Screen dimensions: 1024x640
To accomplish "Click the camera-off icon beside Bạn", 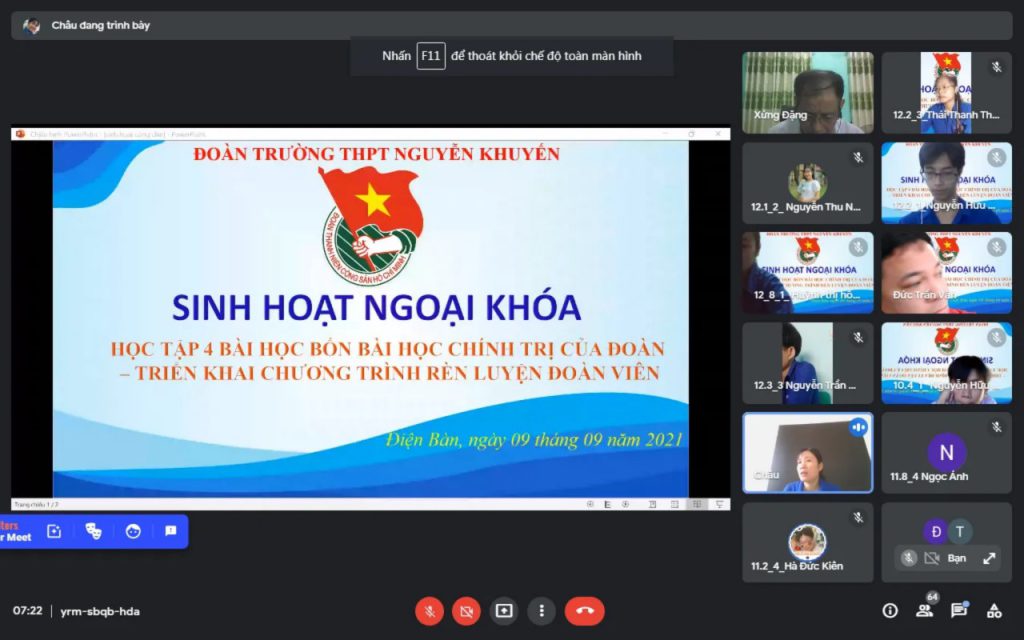I will tap(932, 558).
